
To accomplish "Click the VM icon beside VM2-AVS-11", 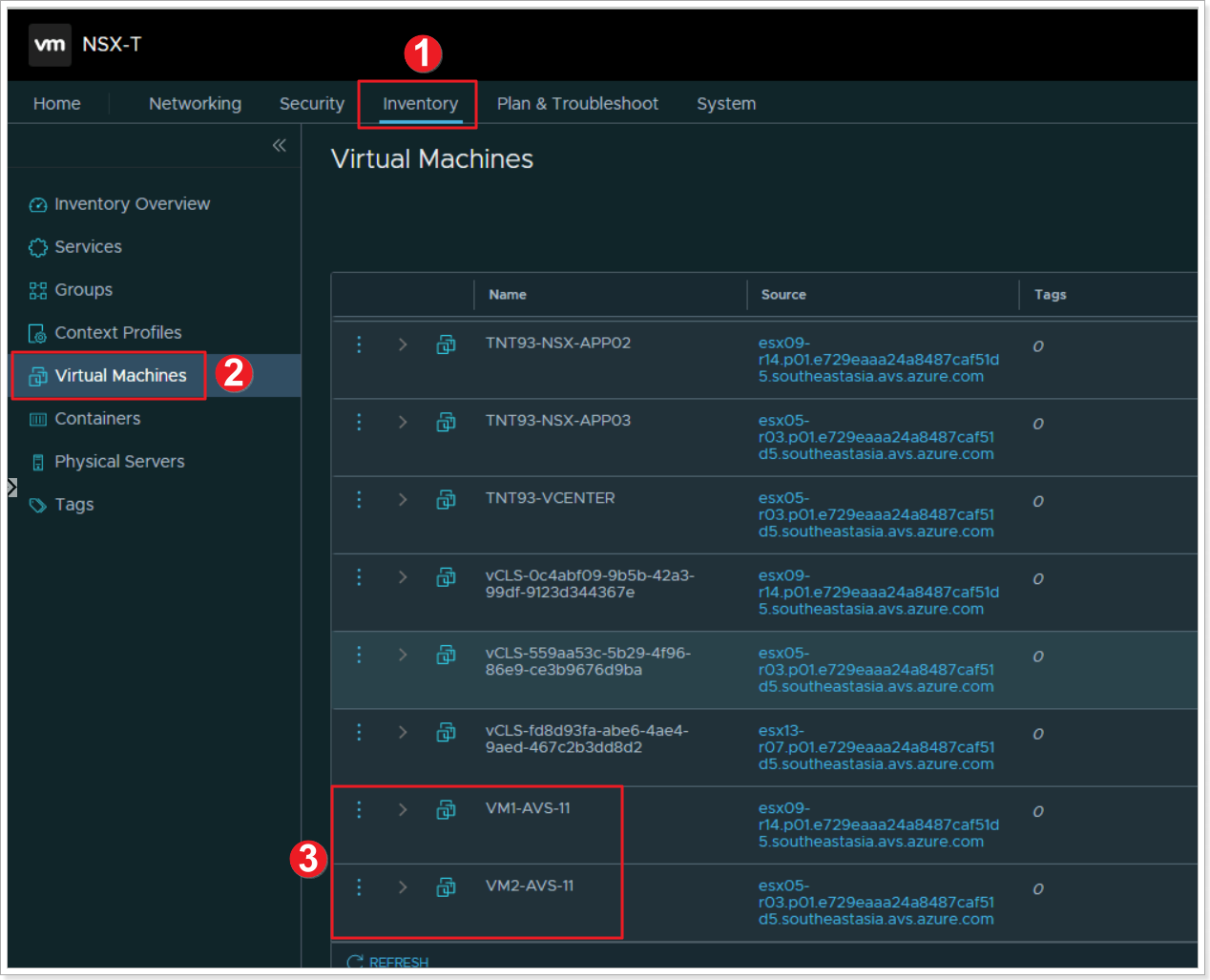I will [446, 887].
